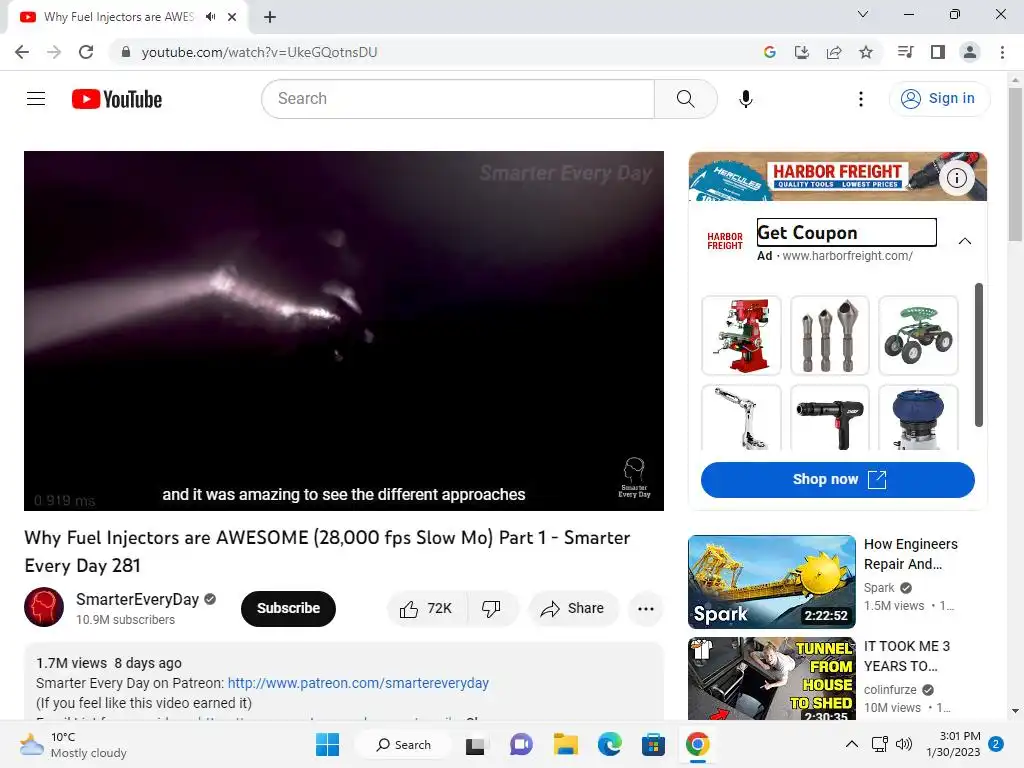Open a new tab with plus

[270, 17]
